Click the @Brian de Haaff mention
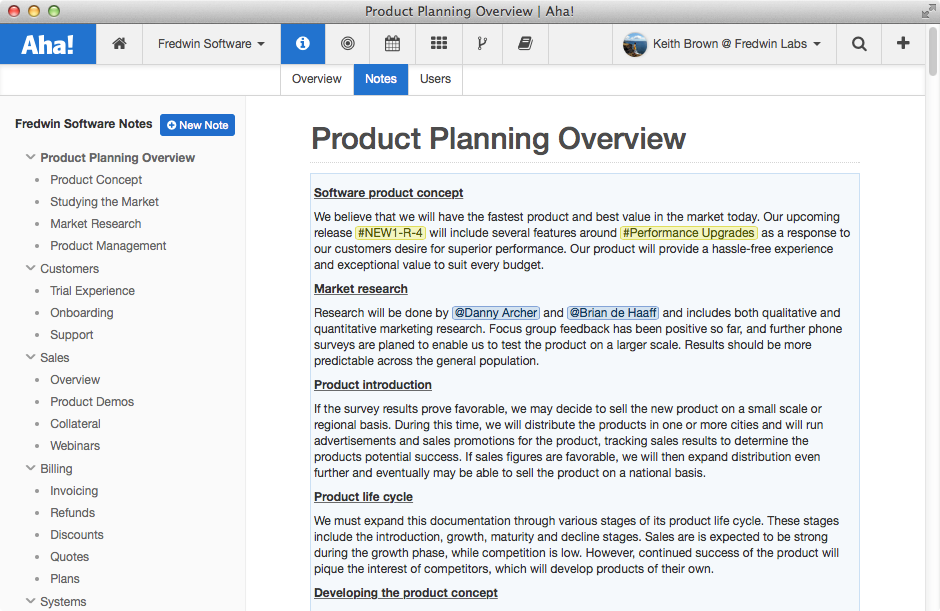Screen dimensions: 940x611 point(613,313)
